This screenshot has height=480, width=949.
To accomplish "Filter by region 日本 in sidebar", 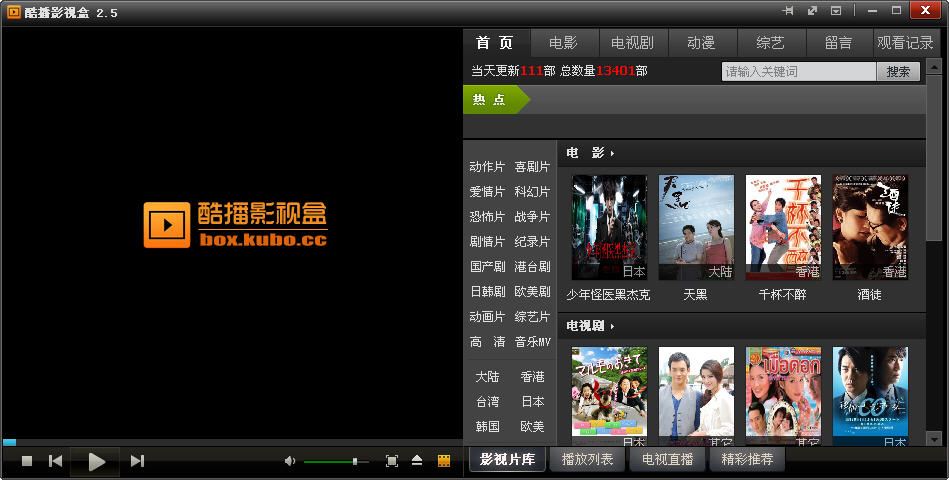I will point(532,402).
